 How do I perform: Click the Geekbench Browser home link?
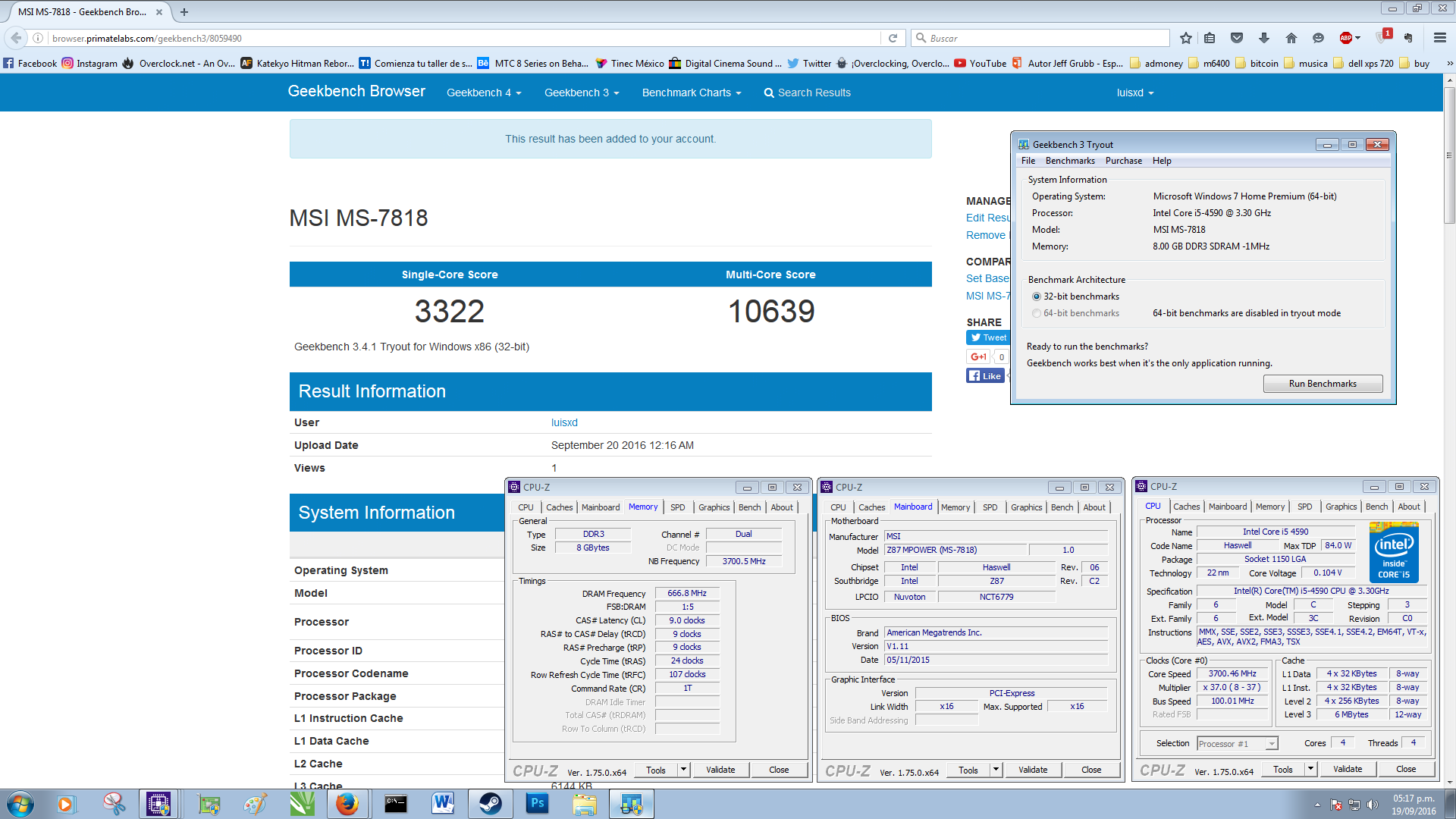[x=356, y=92]
